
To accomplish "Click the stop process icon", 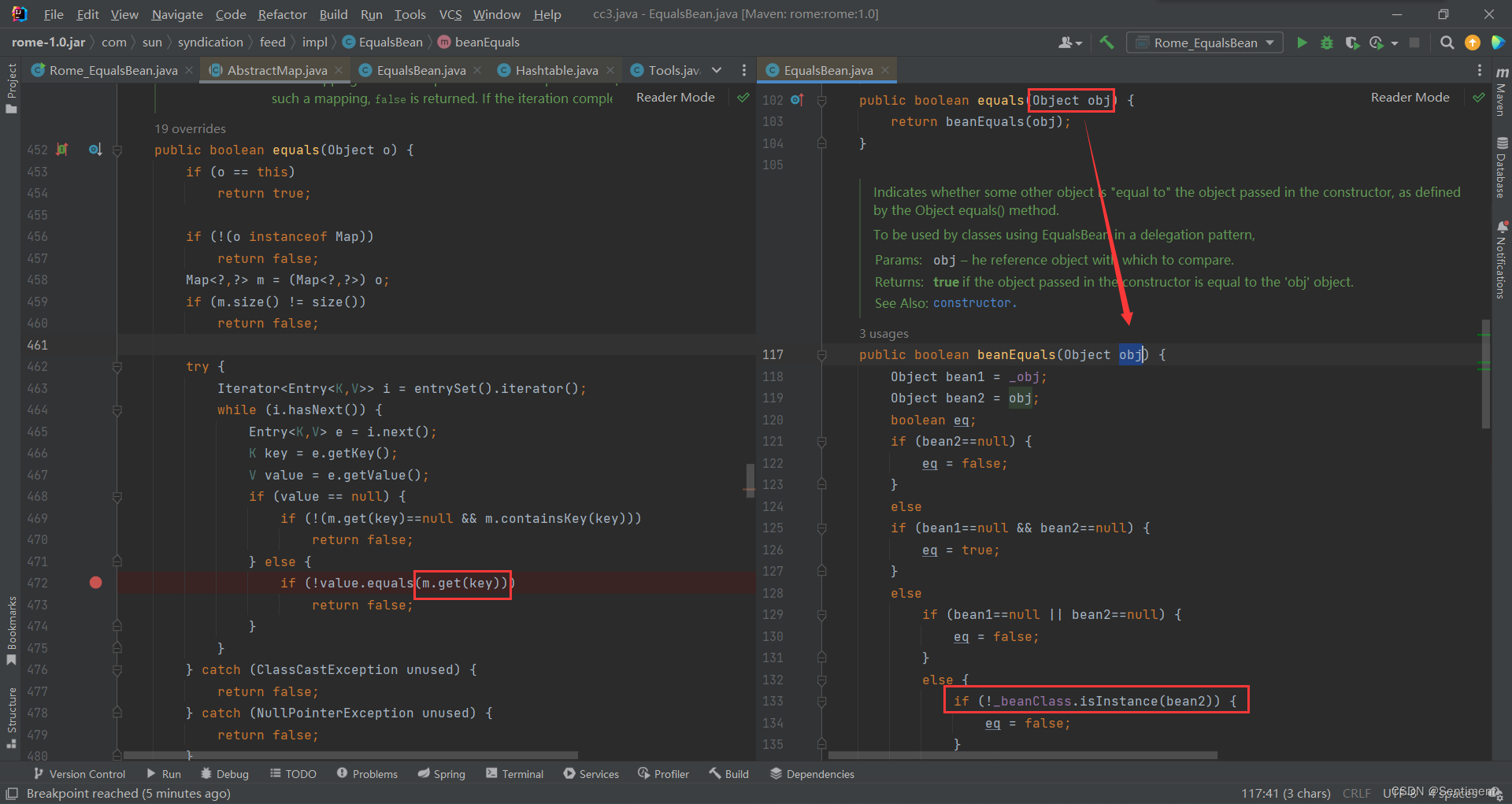I will click(1414, 43).
